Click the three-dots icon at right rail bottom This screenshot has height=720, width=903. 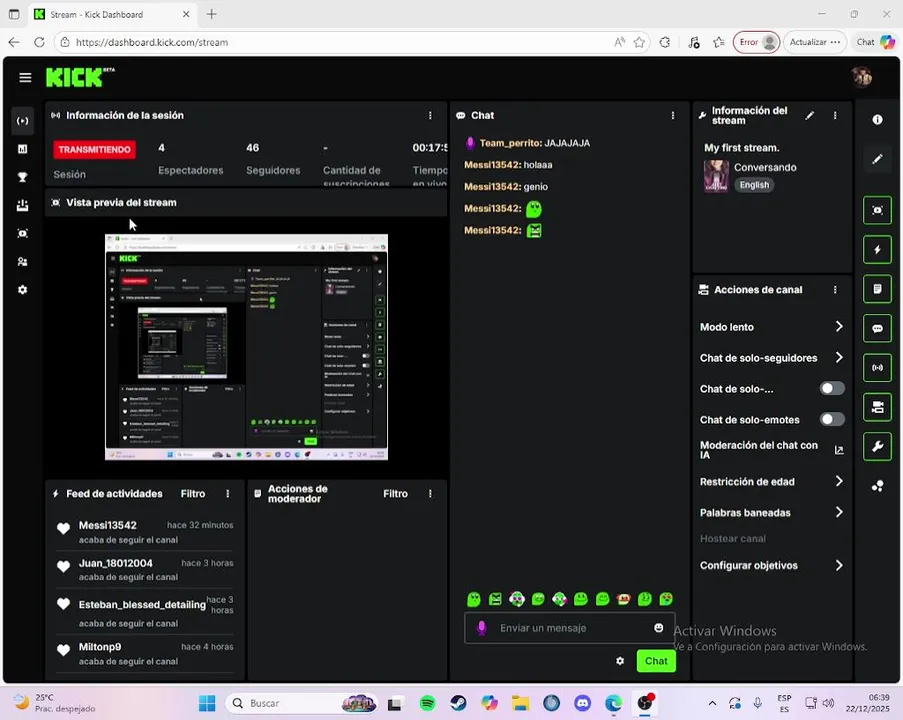click(877, 486)
